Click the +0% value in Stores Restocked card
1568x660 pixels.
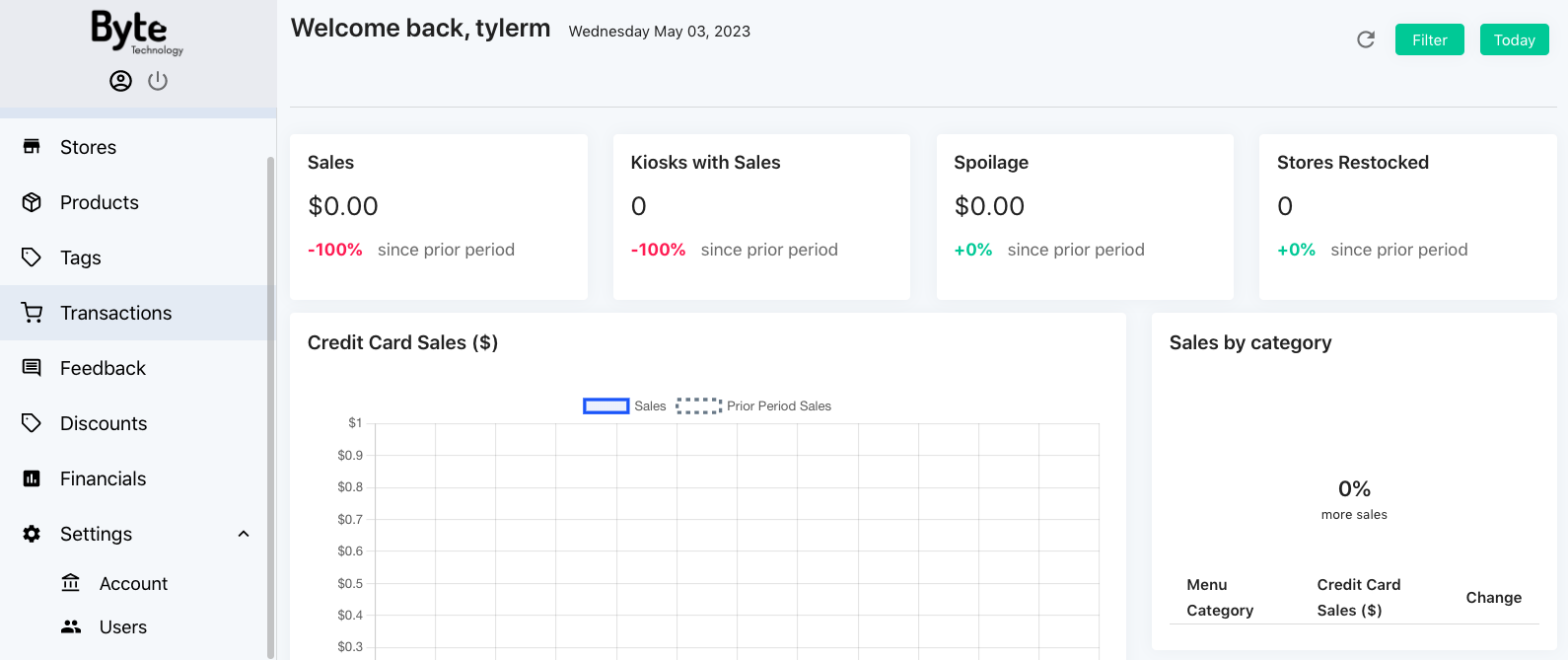point(1296,250)
